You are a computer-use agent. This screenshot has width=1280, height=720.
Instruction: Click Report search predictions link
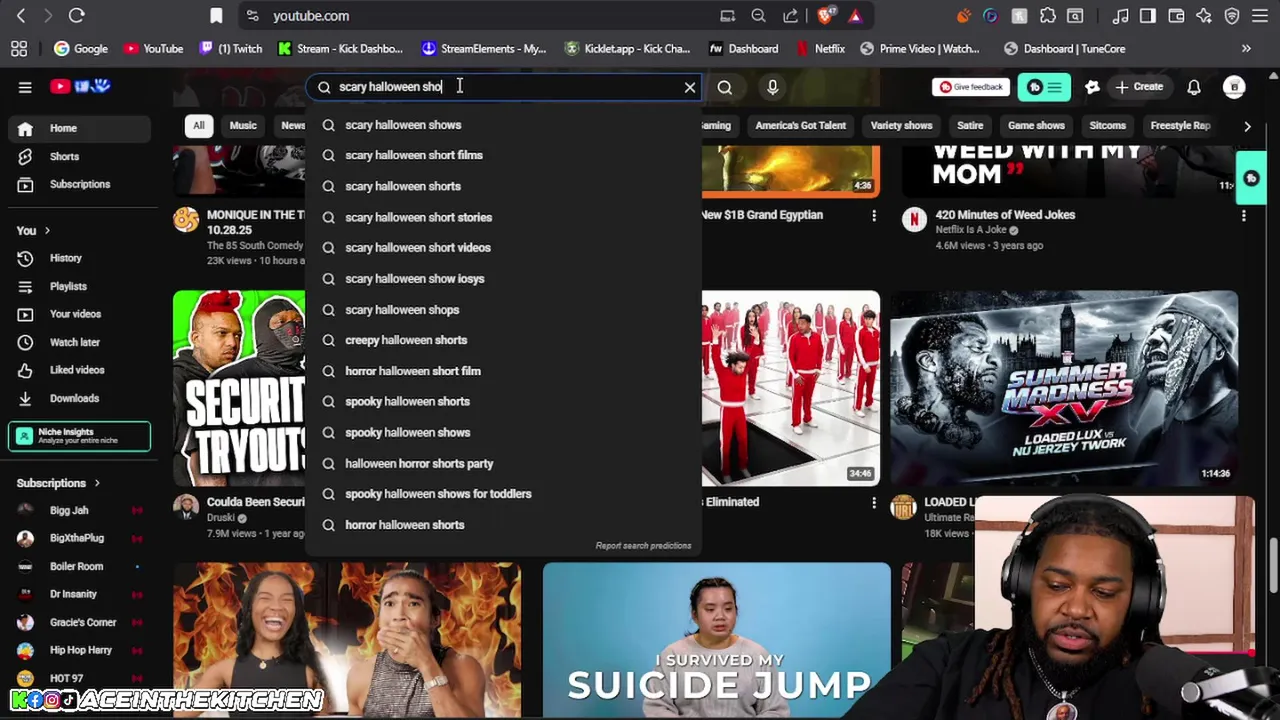click(643, 546)
